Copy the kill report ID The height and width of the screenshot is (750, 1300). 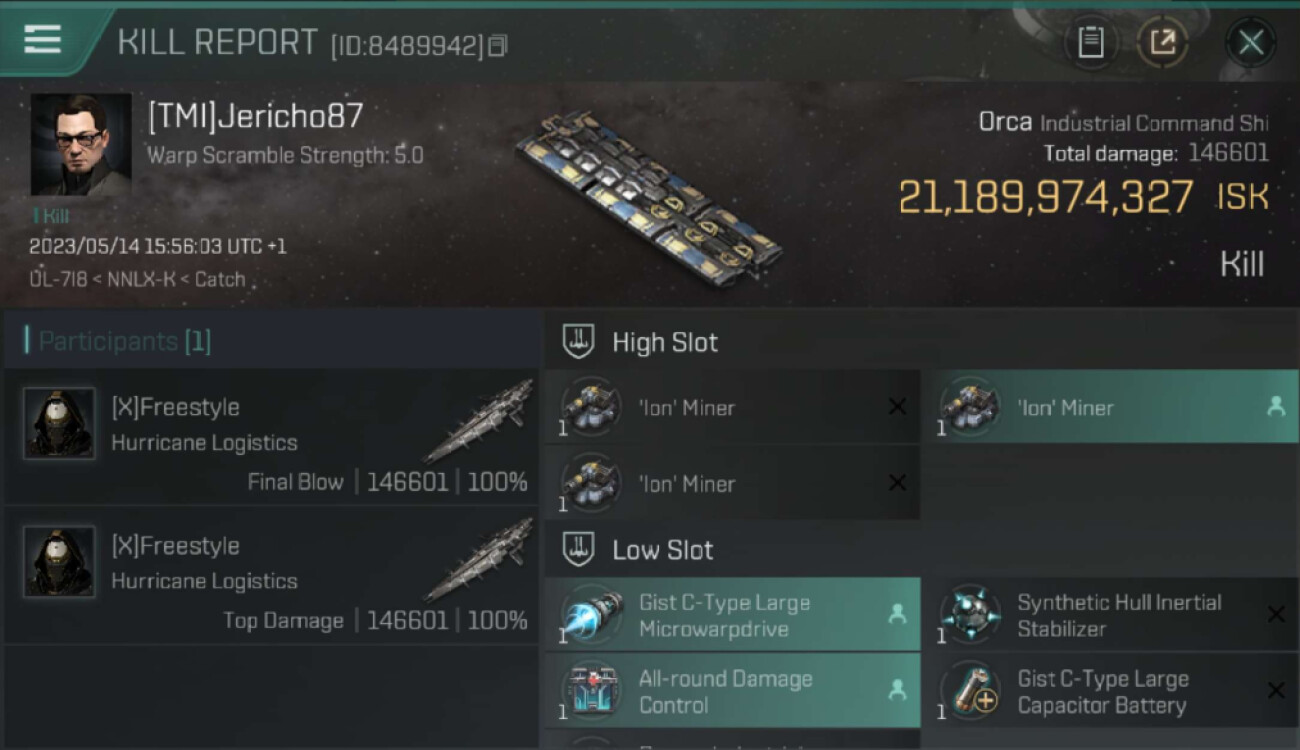point(498,45)
